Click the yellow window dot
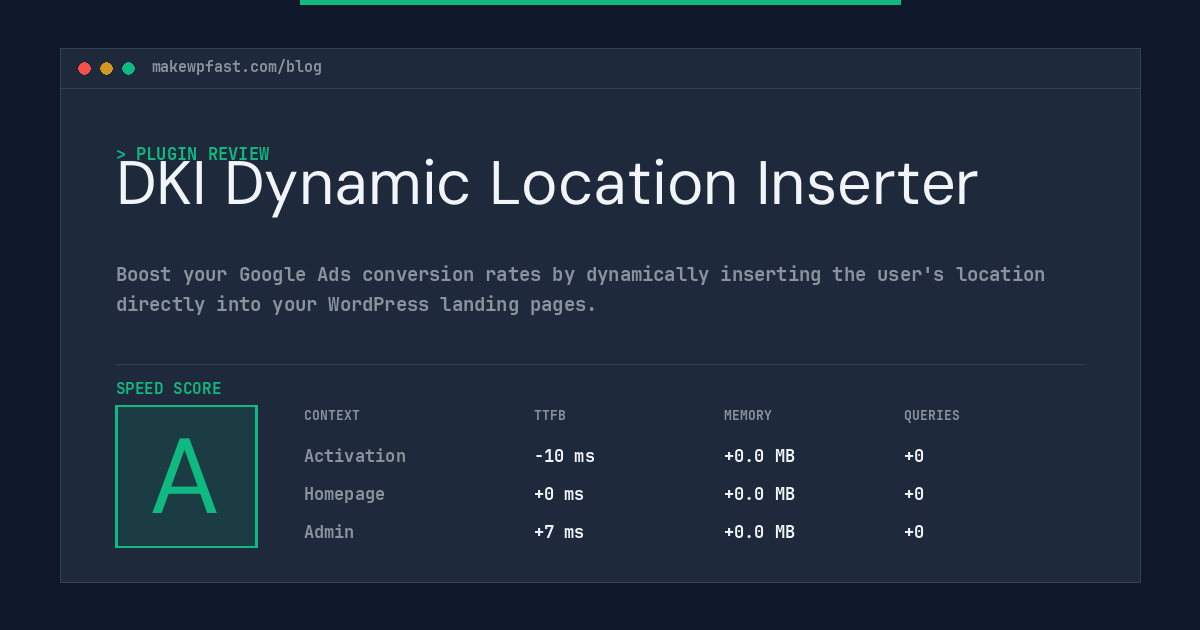 [106, 68]
